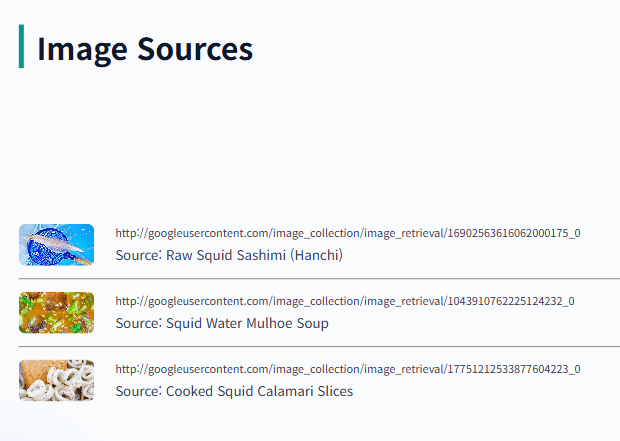This screenshot has height=441, width=620.
Task: Open the Raw Squid Sashimi thumbnail image
Action: pyautogui.click(x=57, y=245)
